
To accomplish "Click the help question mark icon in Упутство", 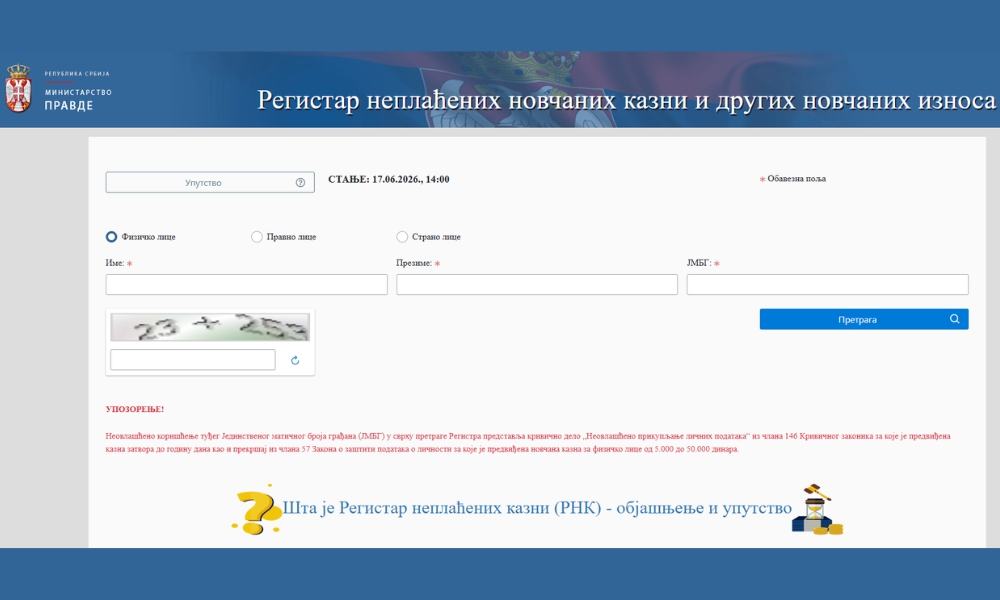I will click(300, 182).
